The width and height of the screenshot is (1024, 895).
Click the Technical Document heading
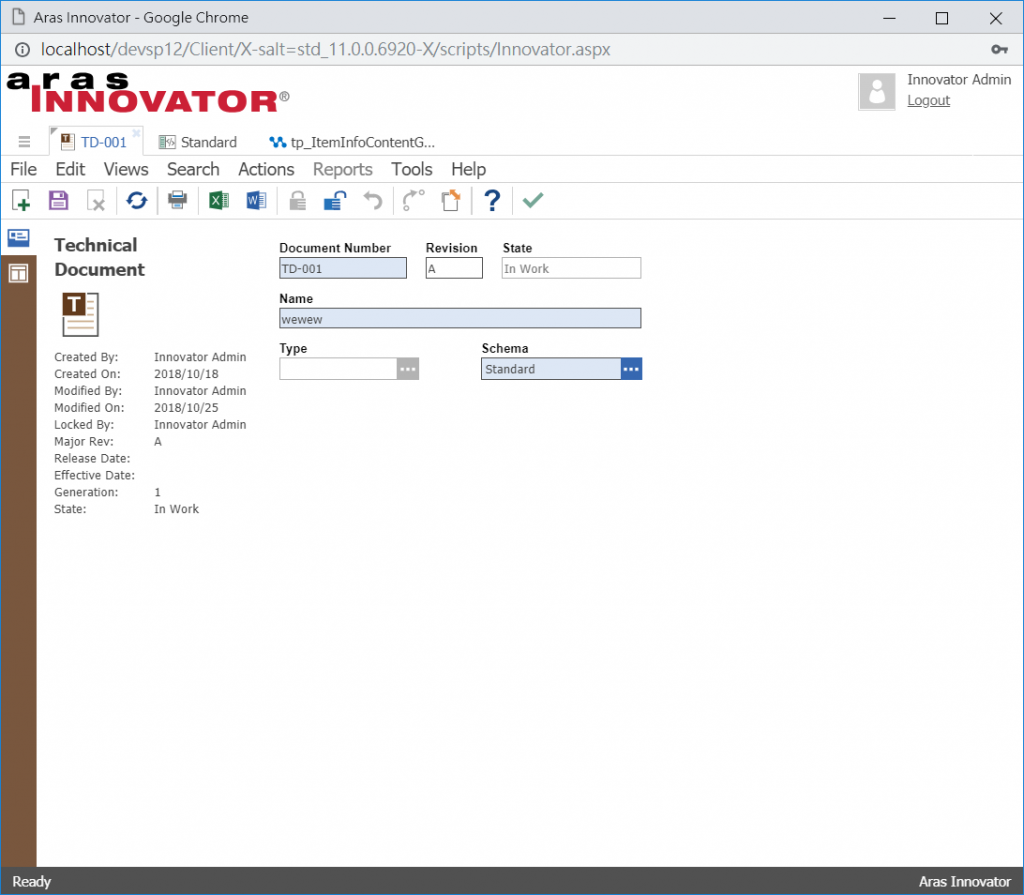pyautogui.click(x=99, y=257)
